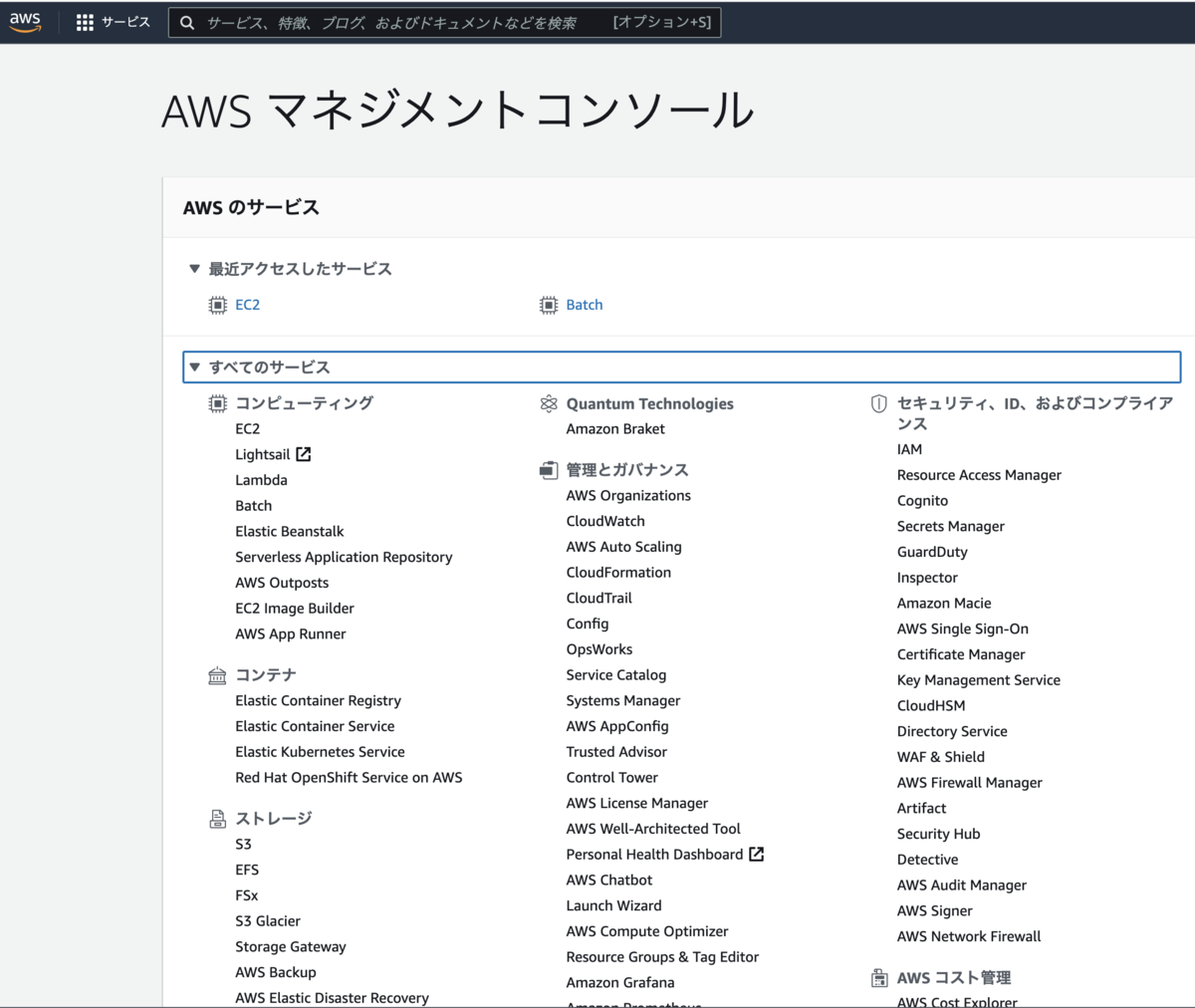Click the Batch chip icon in recent services
The height and width of the screenshot is (1008, 1195).
pyautogui.click(x=549, y=305)
